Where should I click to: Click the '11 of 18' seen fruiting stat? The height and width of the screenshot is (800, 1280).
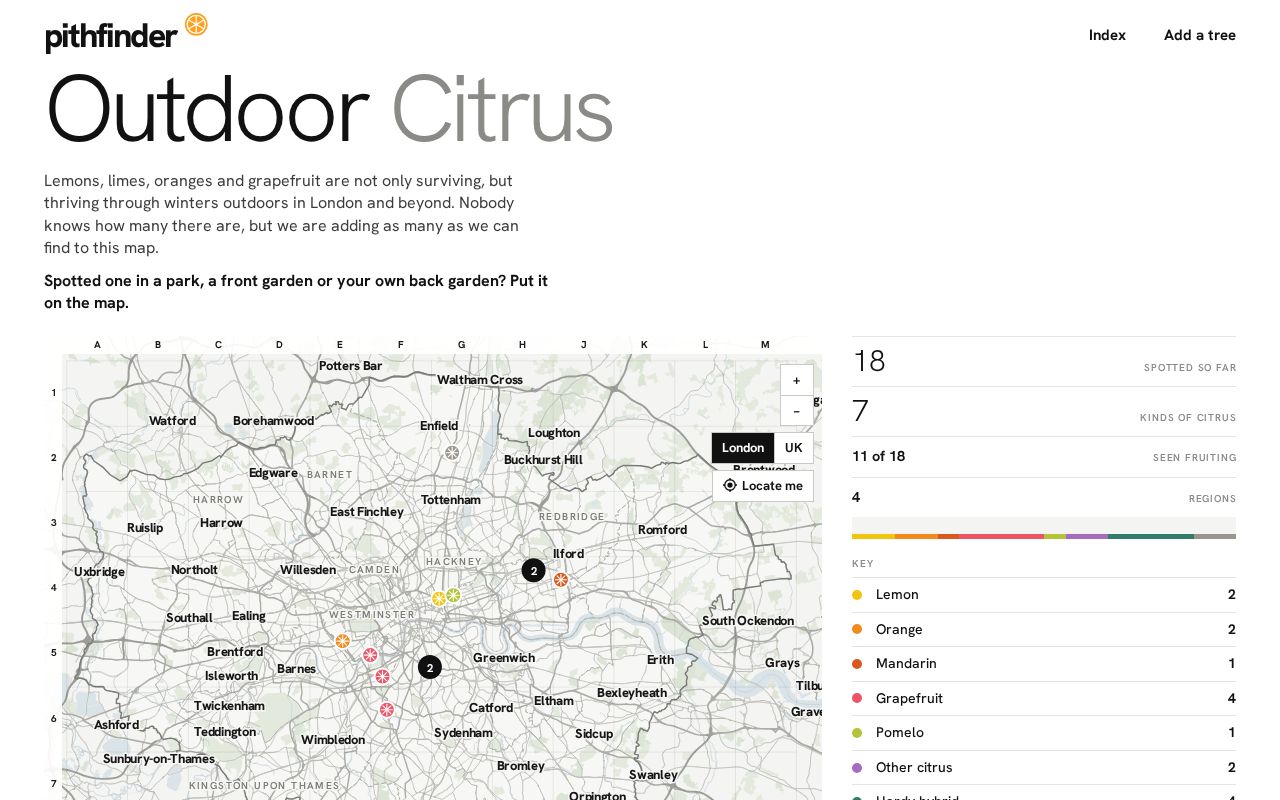click(879, 457)
